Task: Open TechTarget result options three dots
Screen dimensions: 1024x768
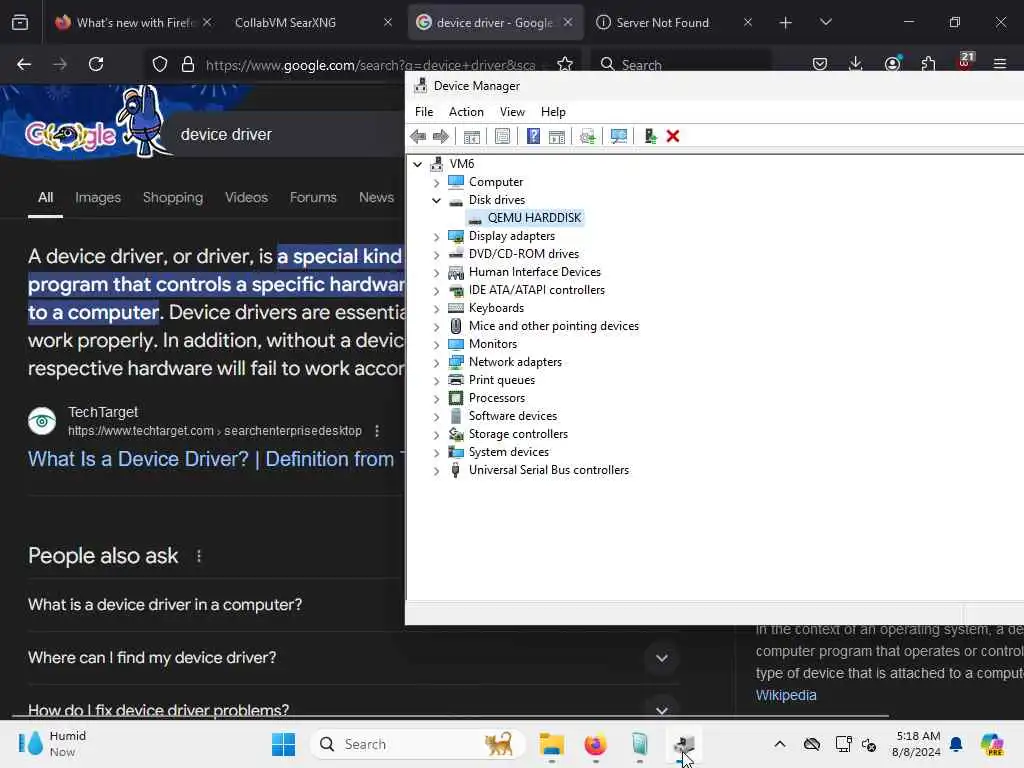Action: [377, 431]
